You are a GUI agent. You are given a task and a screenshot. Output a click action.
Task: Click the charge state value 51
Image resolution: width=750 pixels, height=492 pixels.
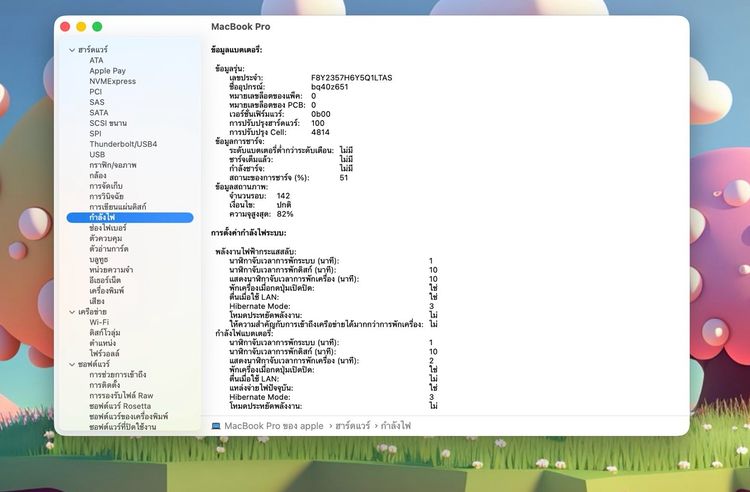pos(343,177)
